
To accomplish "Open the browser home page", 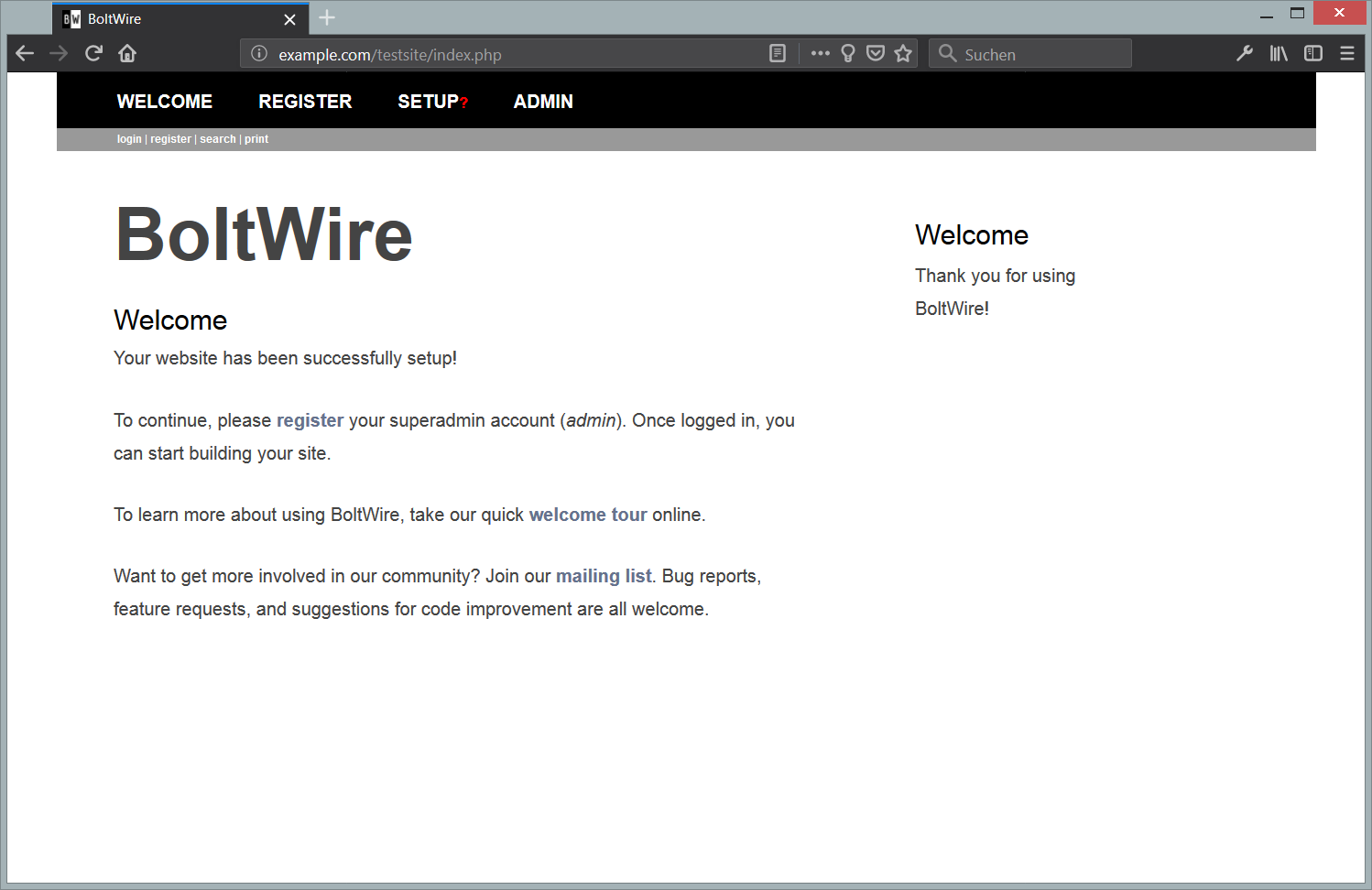I will (x=127, y=53).
